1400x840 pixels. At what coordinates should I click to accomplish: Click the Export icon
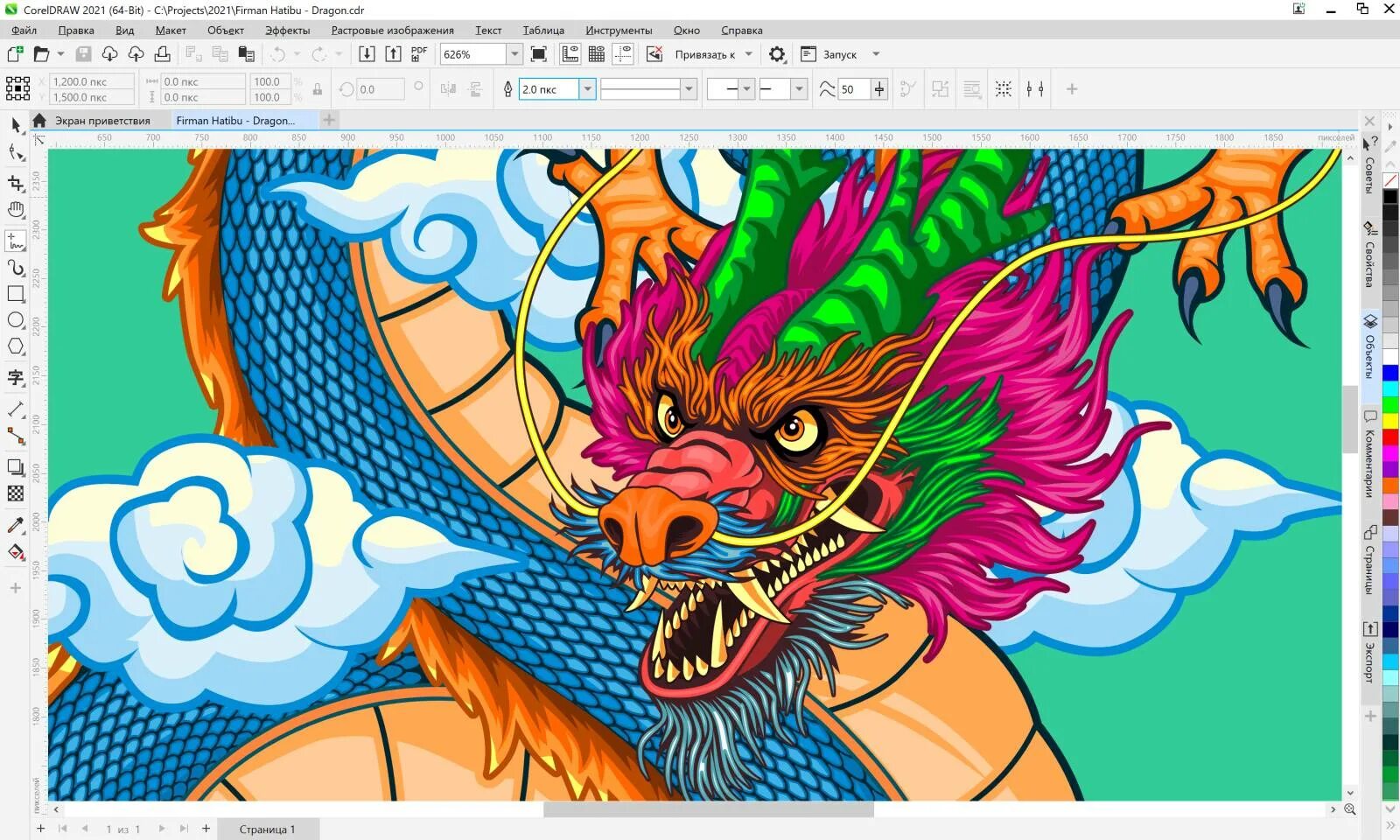394,54
